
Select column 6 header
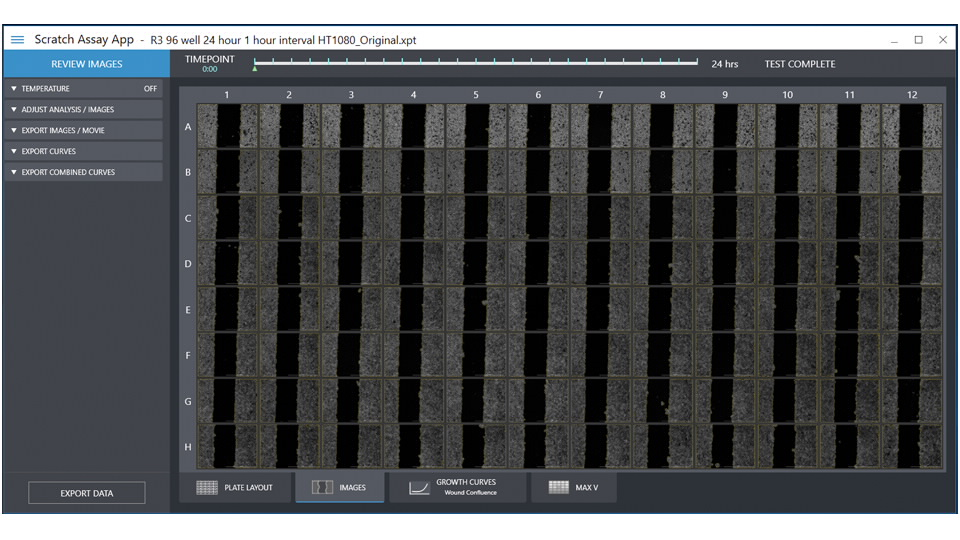click(538, 95)
